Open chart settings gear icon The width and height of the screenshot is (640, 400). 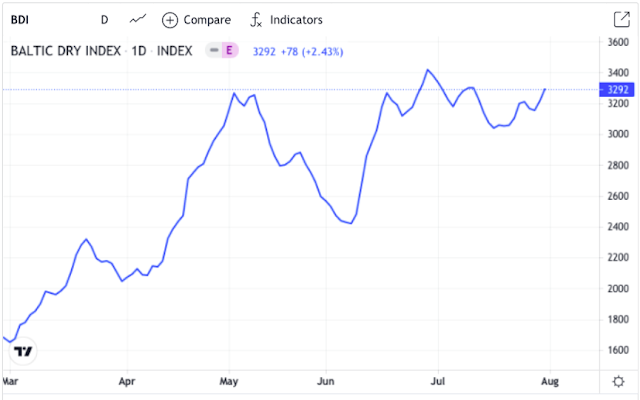click(619, 382)
